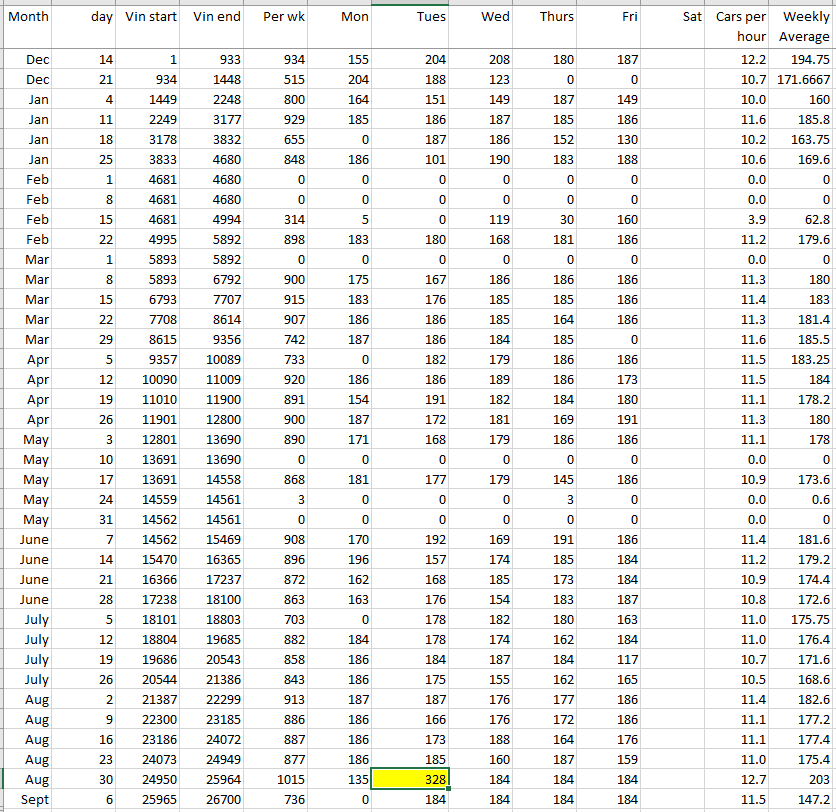
Task: Click the "Weekly Average" header cell
Action: (x=803, y=26)
